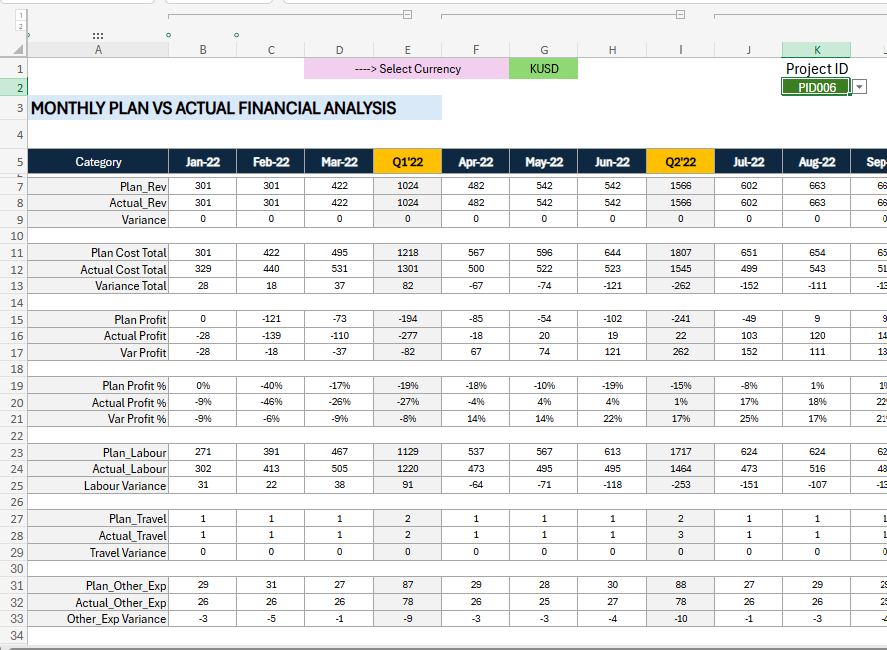887x650 pixels.
Task: Click the Q2'22 orange header cell
Action: [x=680, y=162]
